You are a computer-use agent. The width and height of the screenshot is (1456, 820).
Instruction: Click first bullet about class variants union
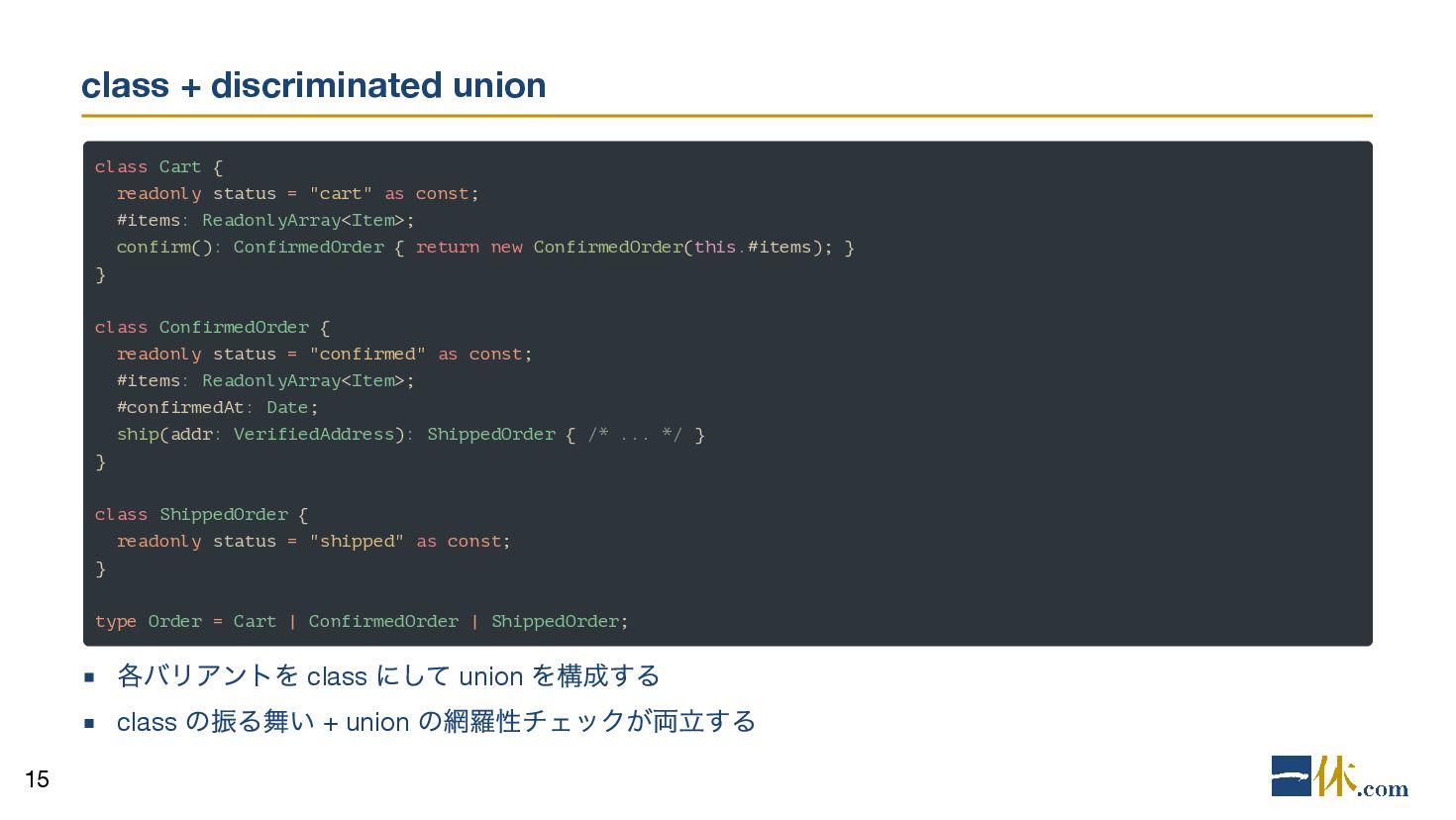pyautogui.click(x=387, y=676)
